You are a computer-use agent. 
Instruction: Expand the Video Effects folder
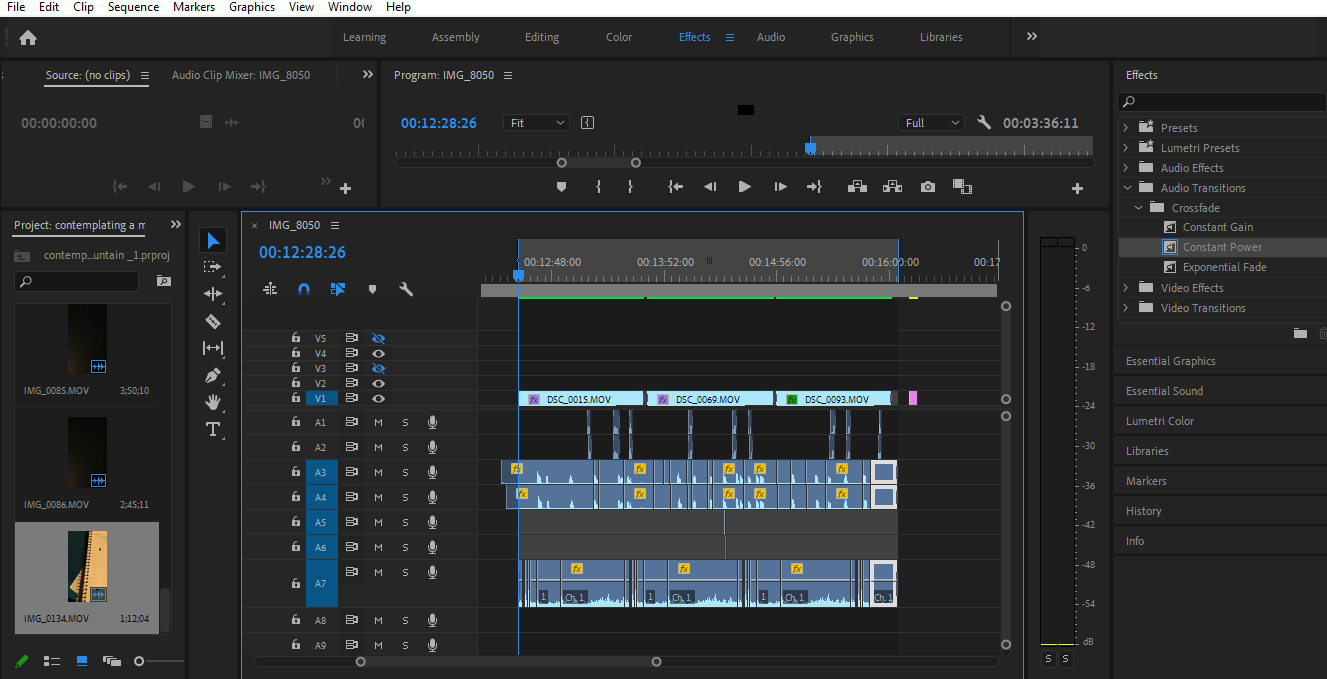(x=1126, y=288)
